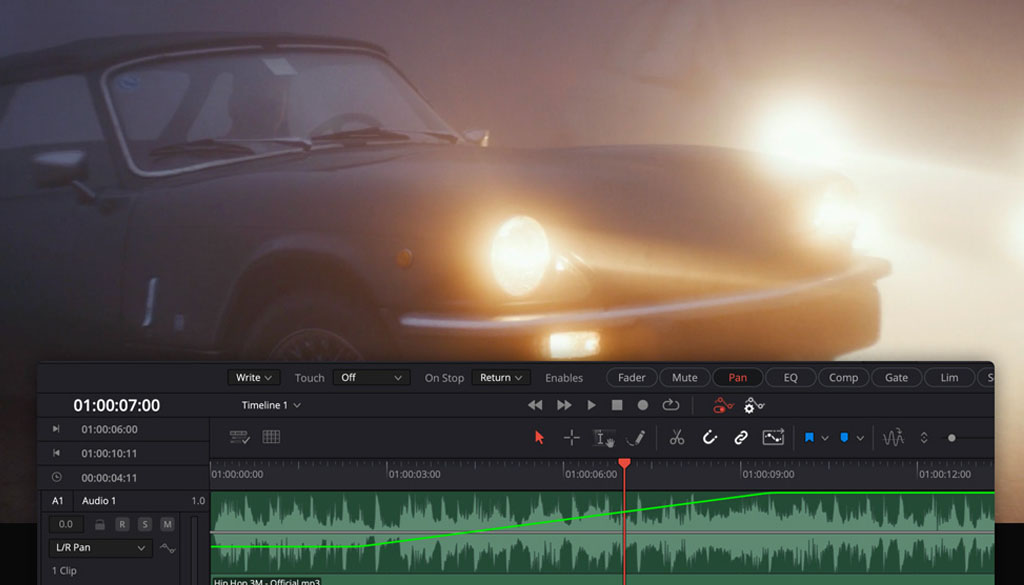Enable EQ automation

[790, 377]
